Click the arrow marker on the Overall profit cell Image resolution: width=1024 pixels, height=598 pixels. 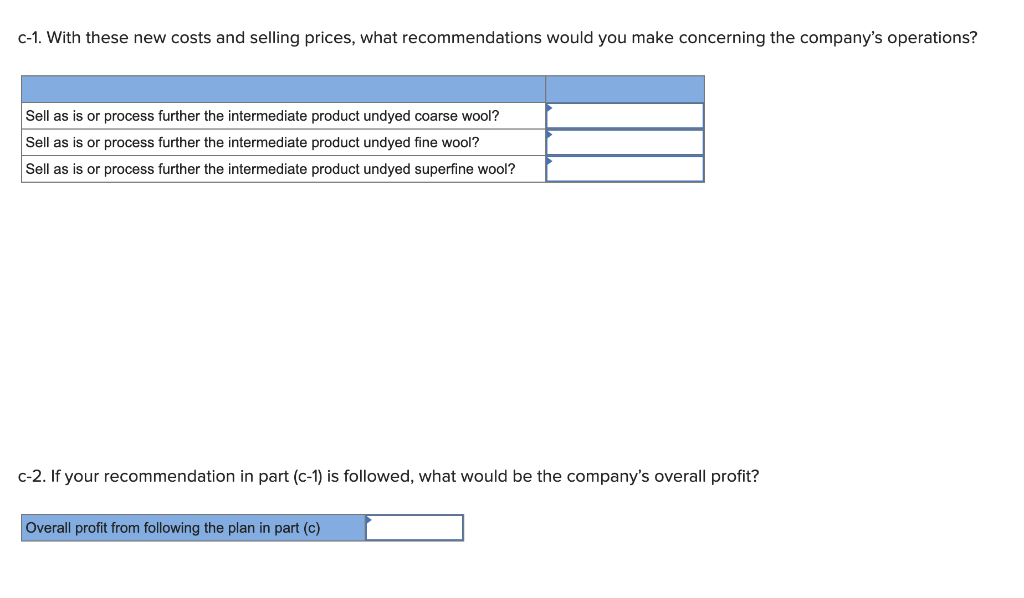click(369, 521)
